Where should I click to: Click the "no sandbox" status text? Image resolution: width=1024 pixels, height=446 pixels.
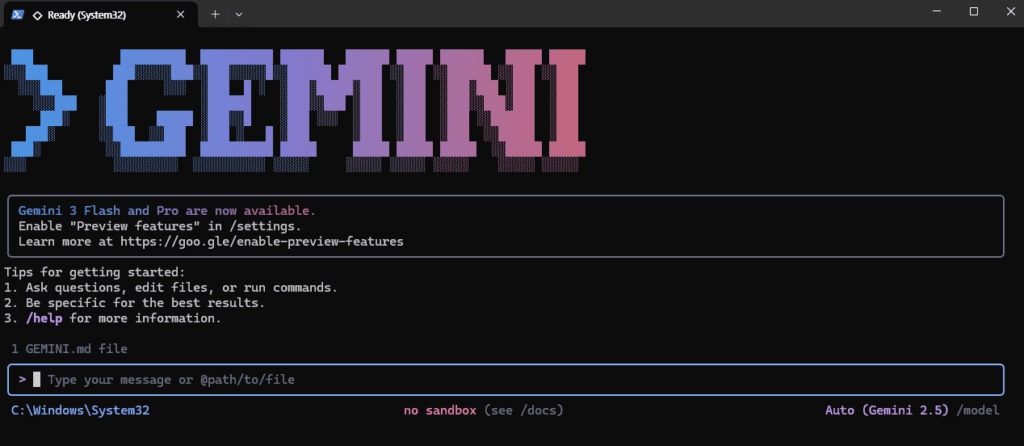440,411
